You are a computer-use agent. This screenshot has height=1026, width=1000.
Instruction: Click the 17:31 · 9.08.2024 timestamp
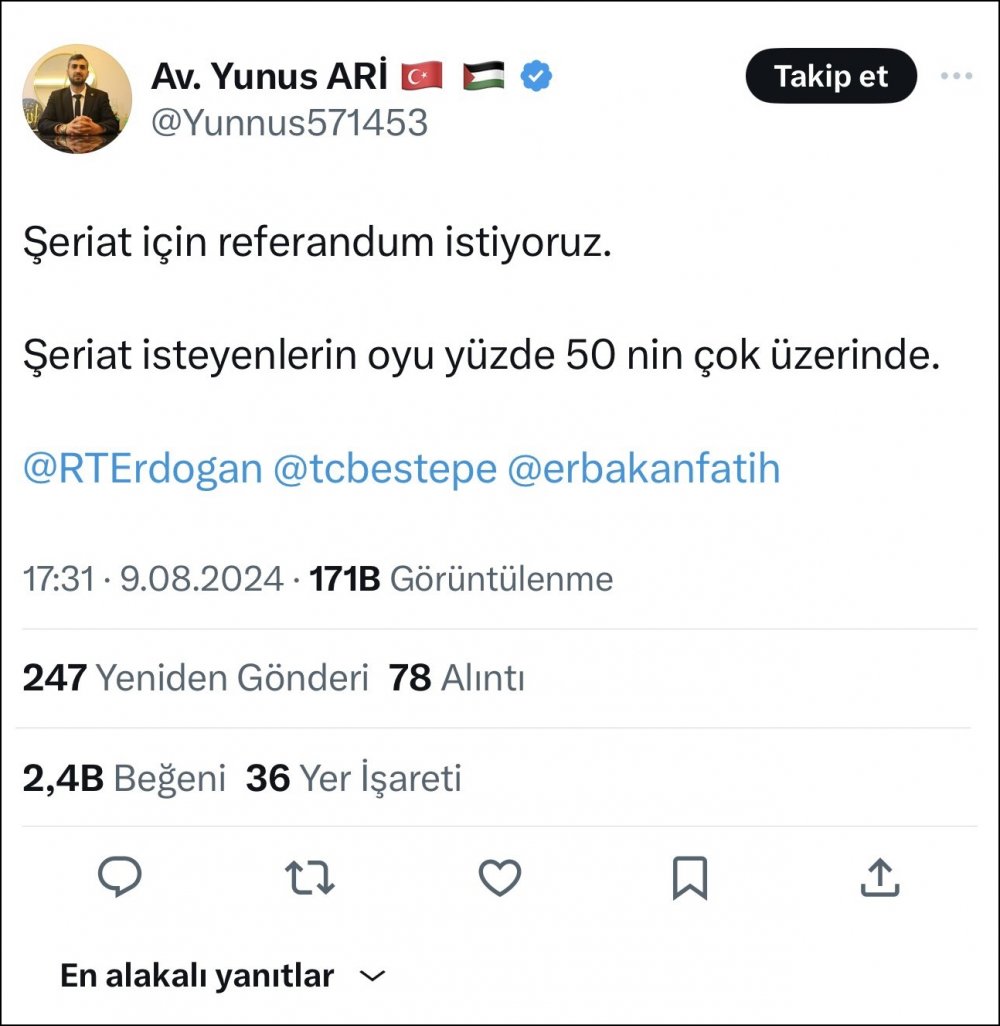[153, 578]
